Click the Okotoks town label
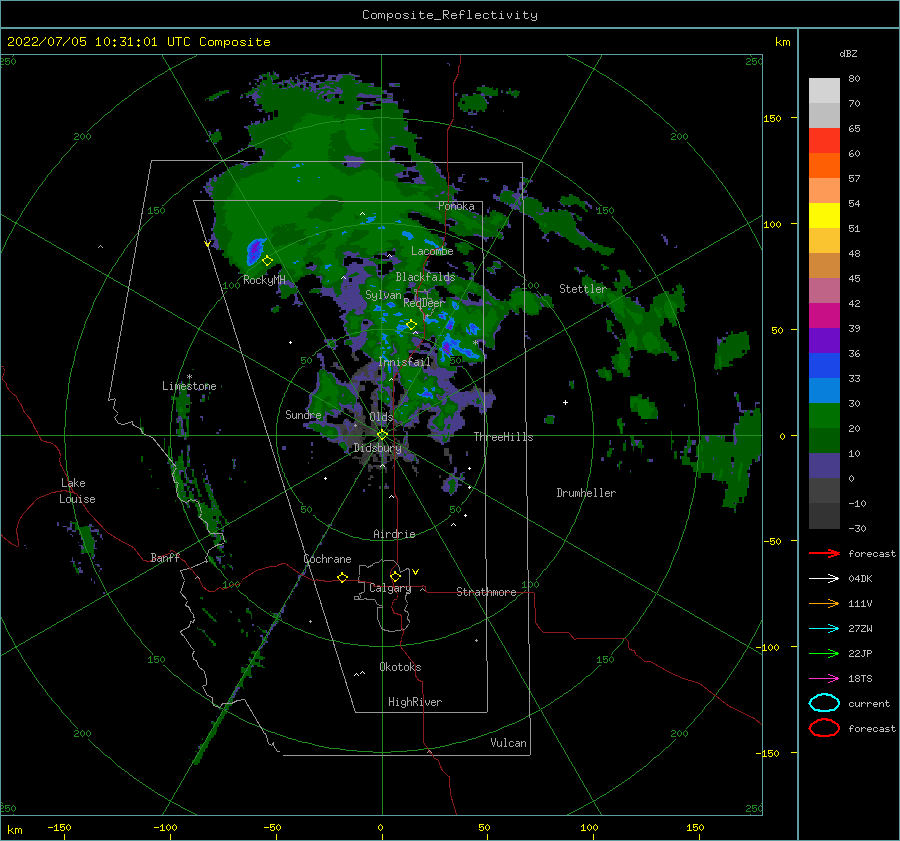The image size is (900, 841). [x=400, y=667]
